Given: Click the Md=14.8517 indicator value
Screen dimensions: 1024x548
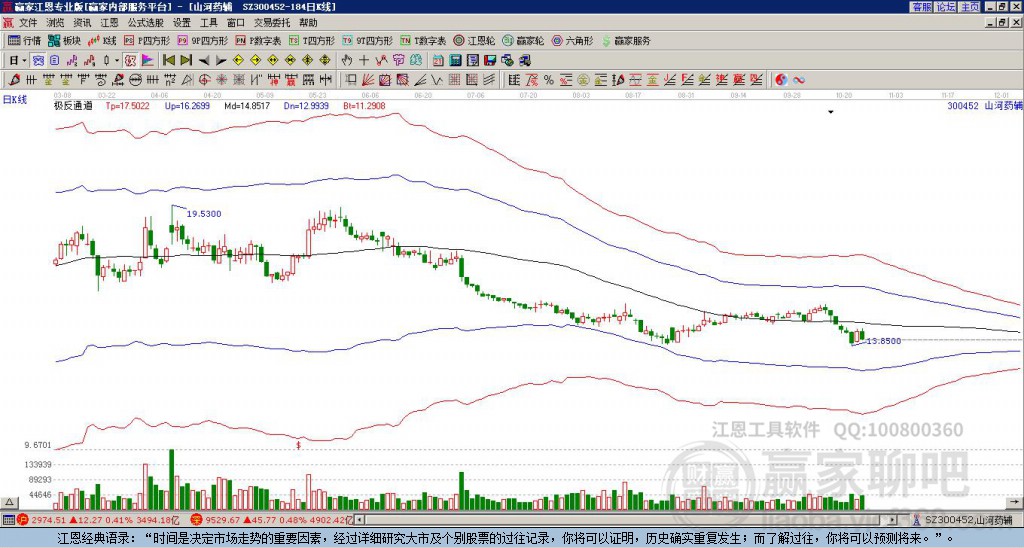Looking at the screenshot, I should (x=247, y=105).
